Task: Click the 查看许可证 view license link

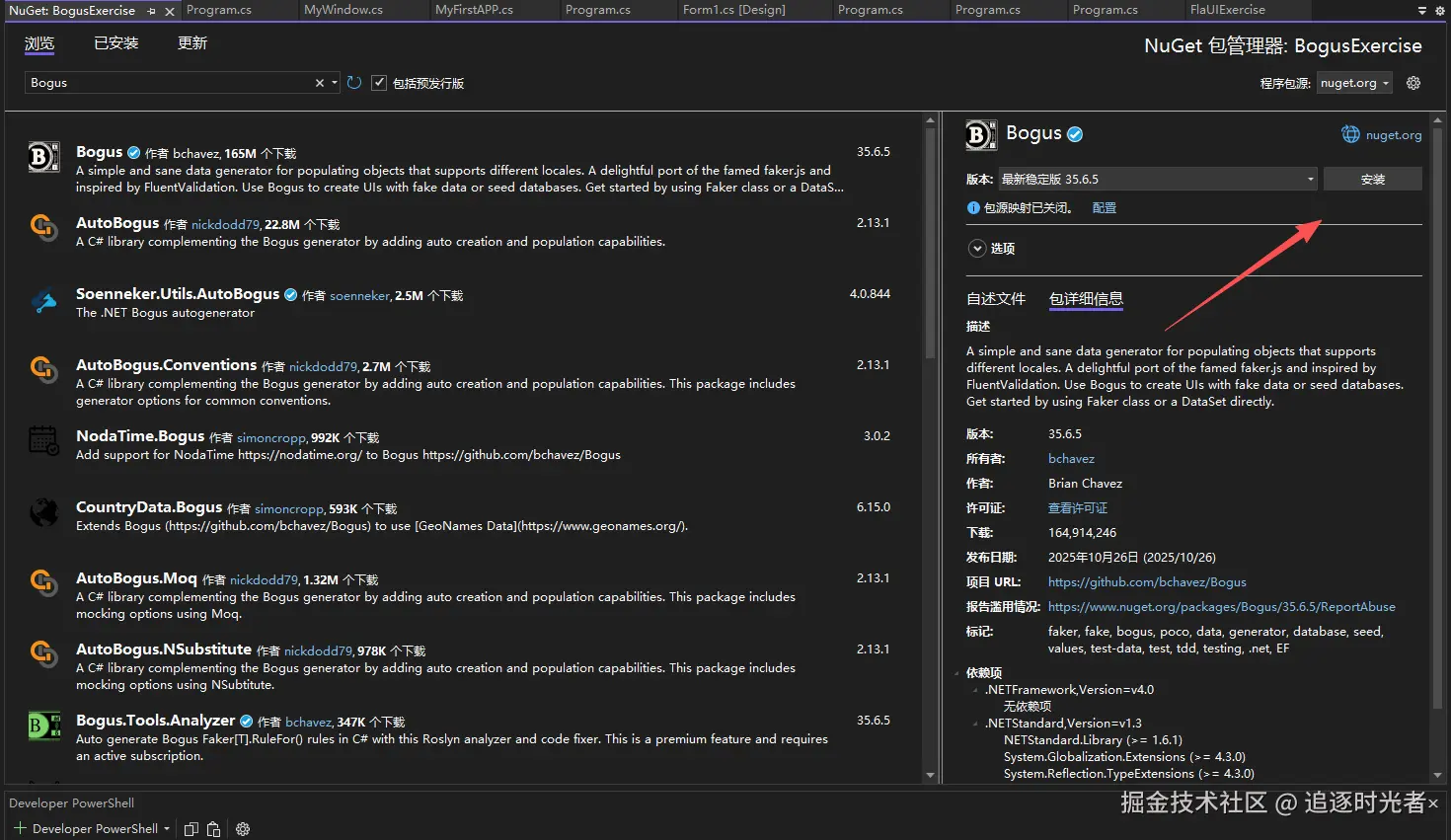Action: pos(1078,508)
